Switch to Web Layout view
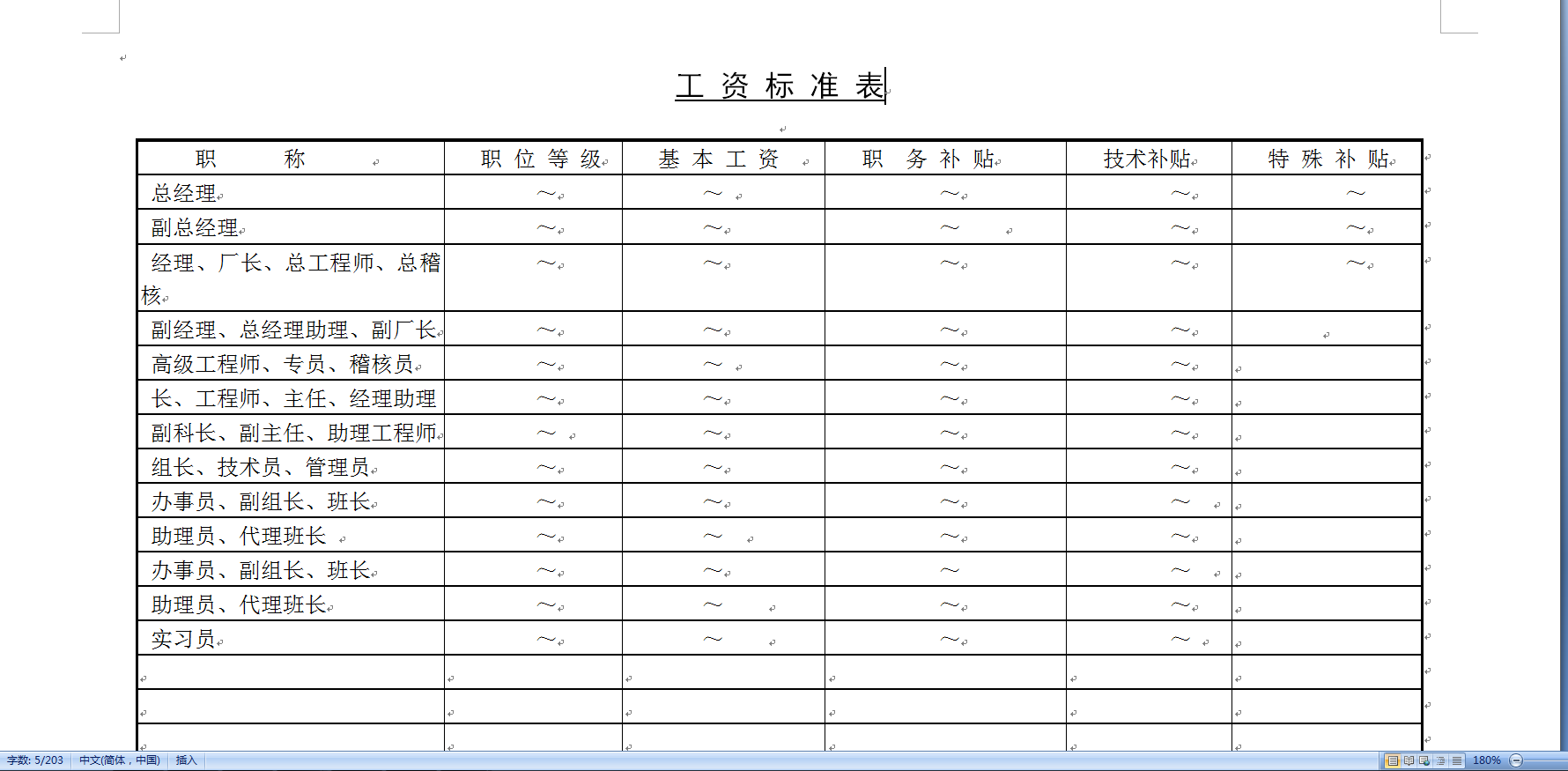Viewport: 1568px width, 771px height. tap(1424, 760)
